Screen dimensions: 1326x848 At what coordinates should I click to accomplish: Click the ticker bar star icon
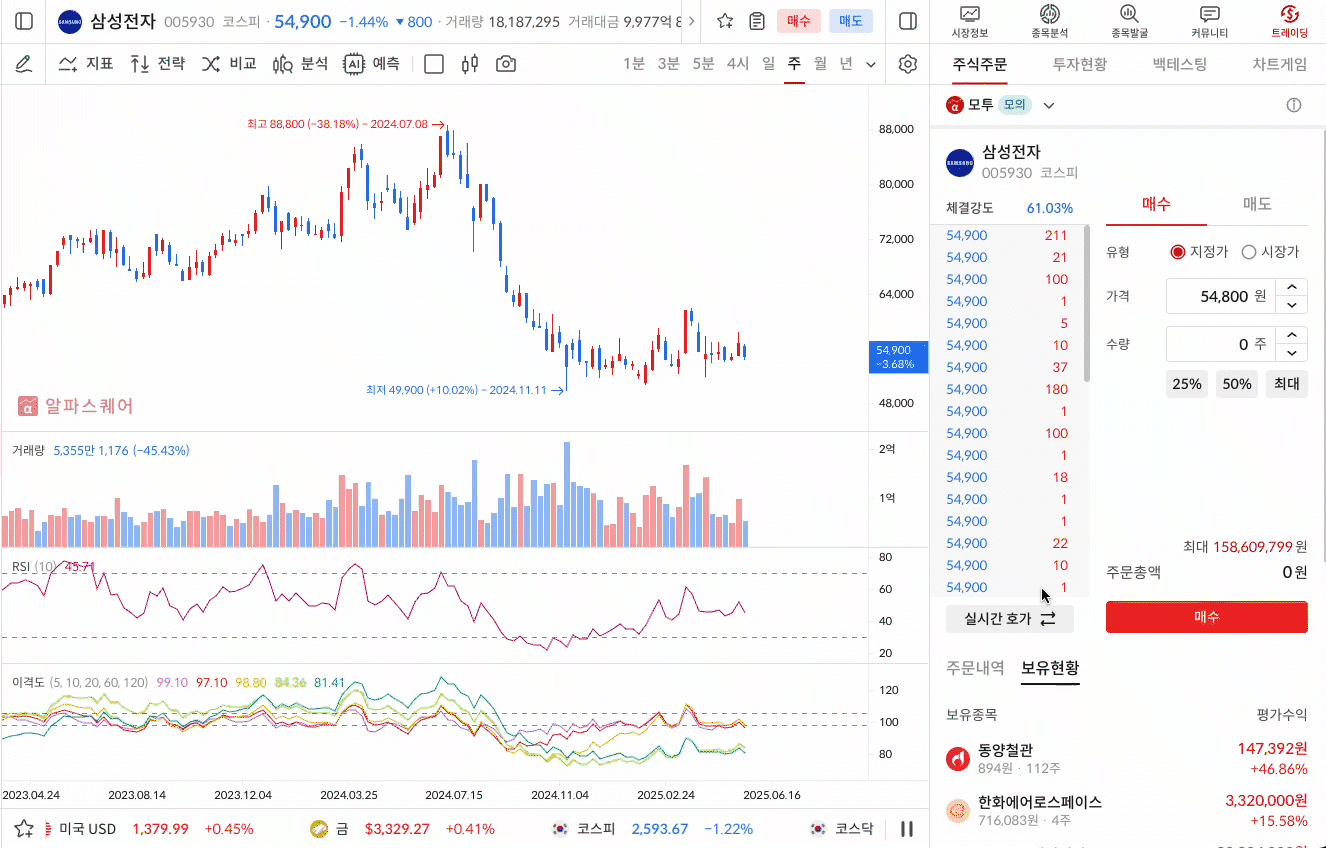24,828
